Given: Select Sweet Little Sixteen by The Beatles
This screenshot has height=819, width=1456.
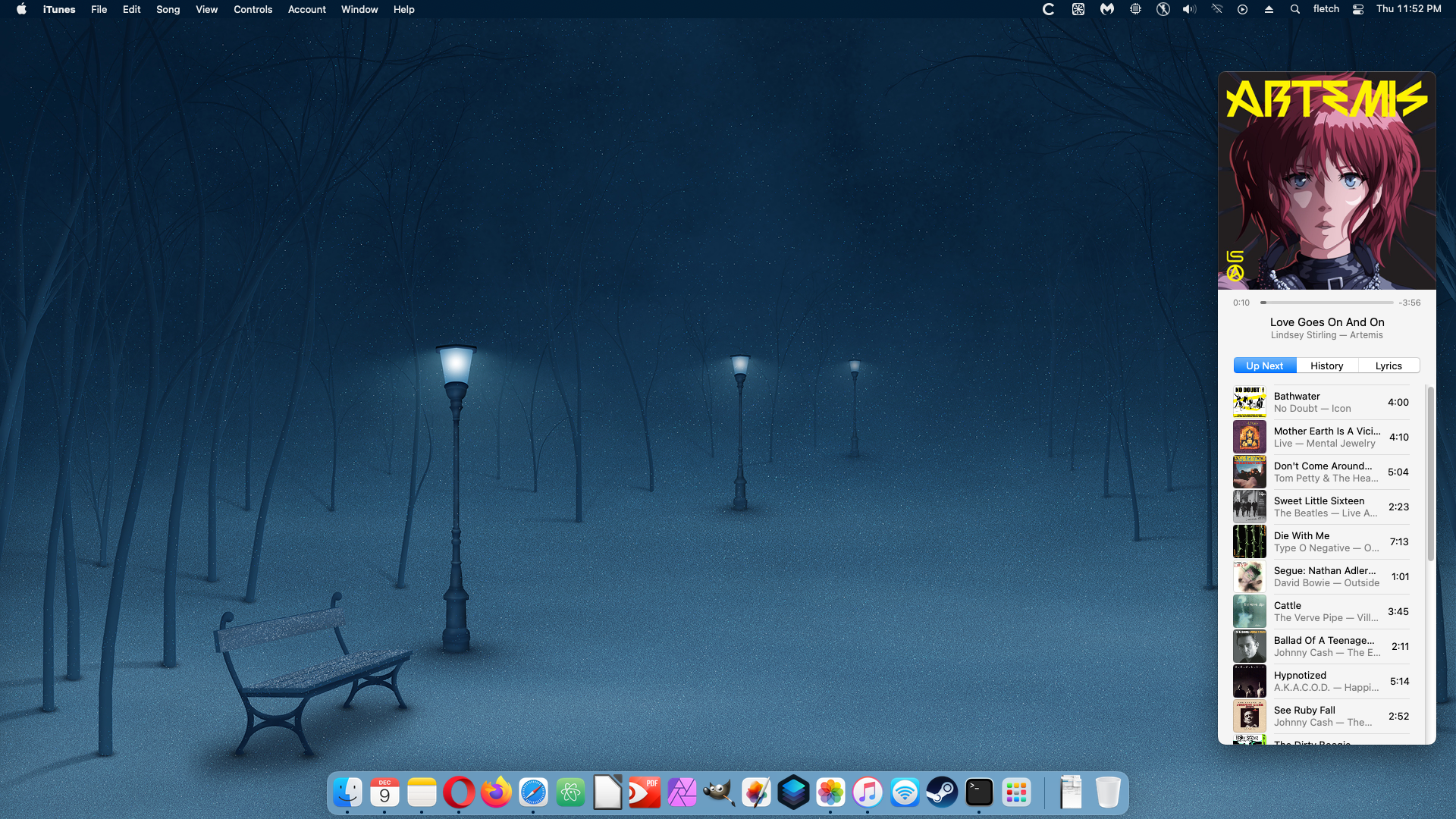Looking at the screenshot, I should pyautogui.click(x=1321, y=507).
